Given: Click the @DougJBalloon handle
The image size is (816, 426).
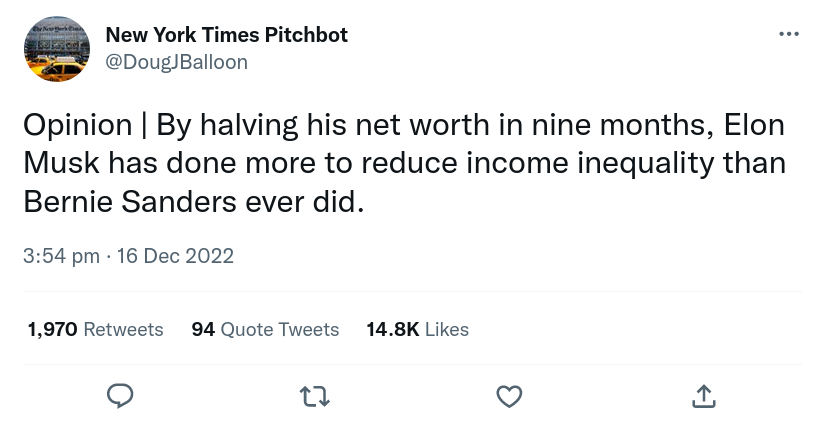Looking at the screenshot, I should point(176,62).
